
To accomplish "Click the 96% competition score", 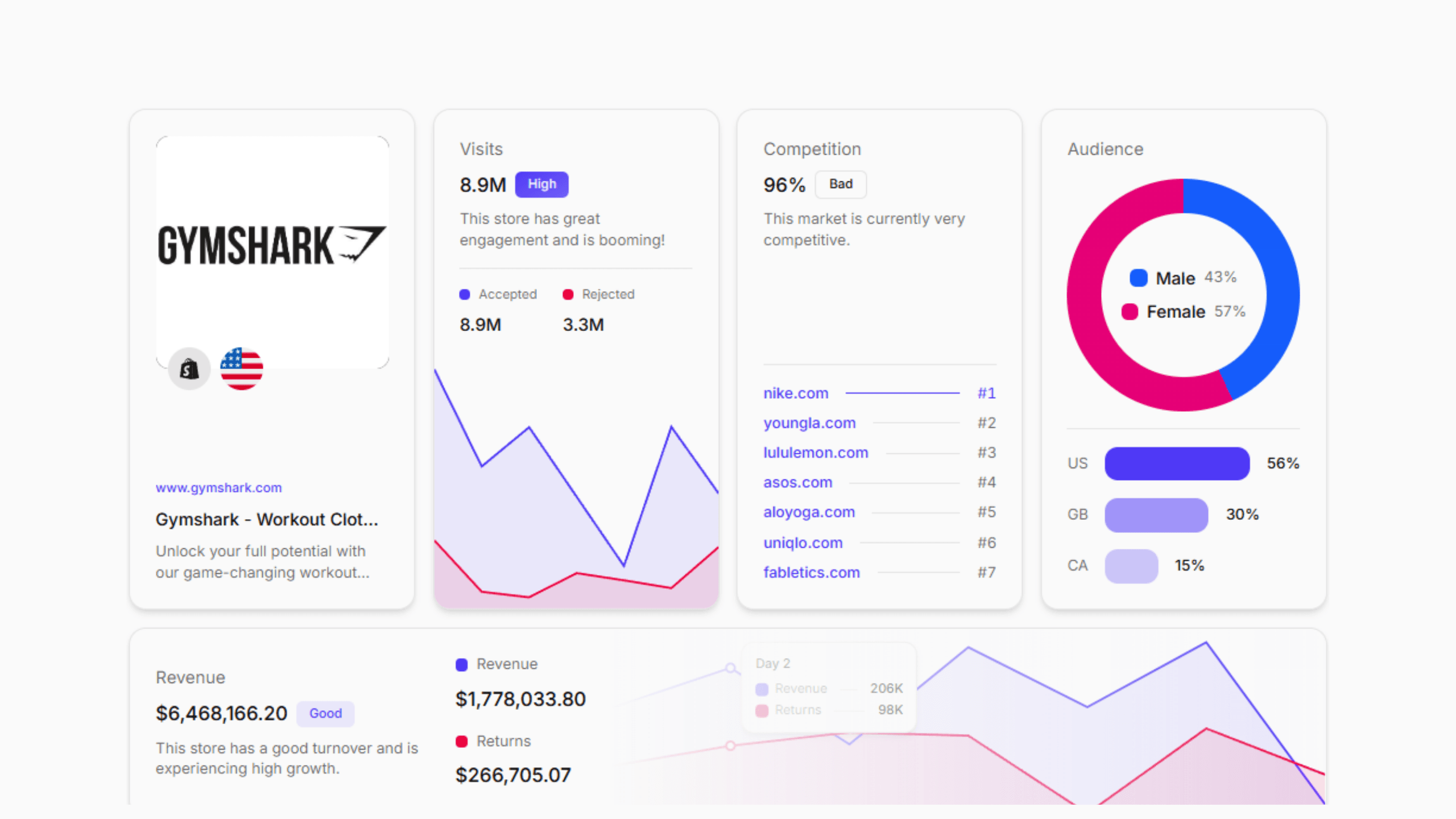I will click(784, 185).
